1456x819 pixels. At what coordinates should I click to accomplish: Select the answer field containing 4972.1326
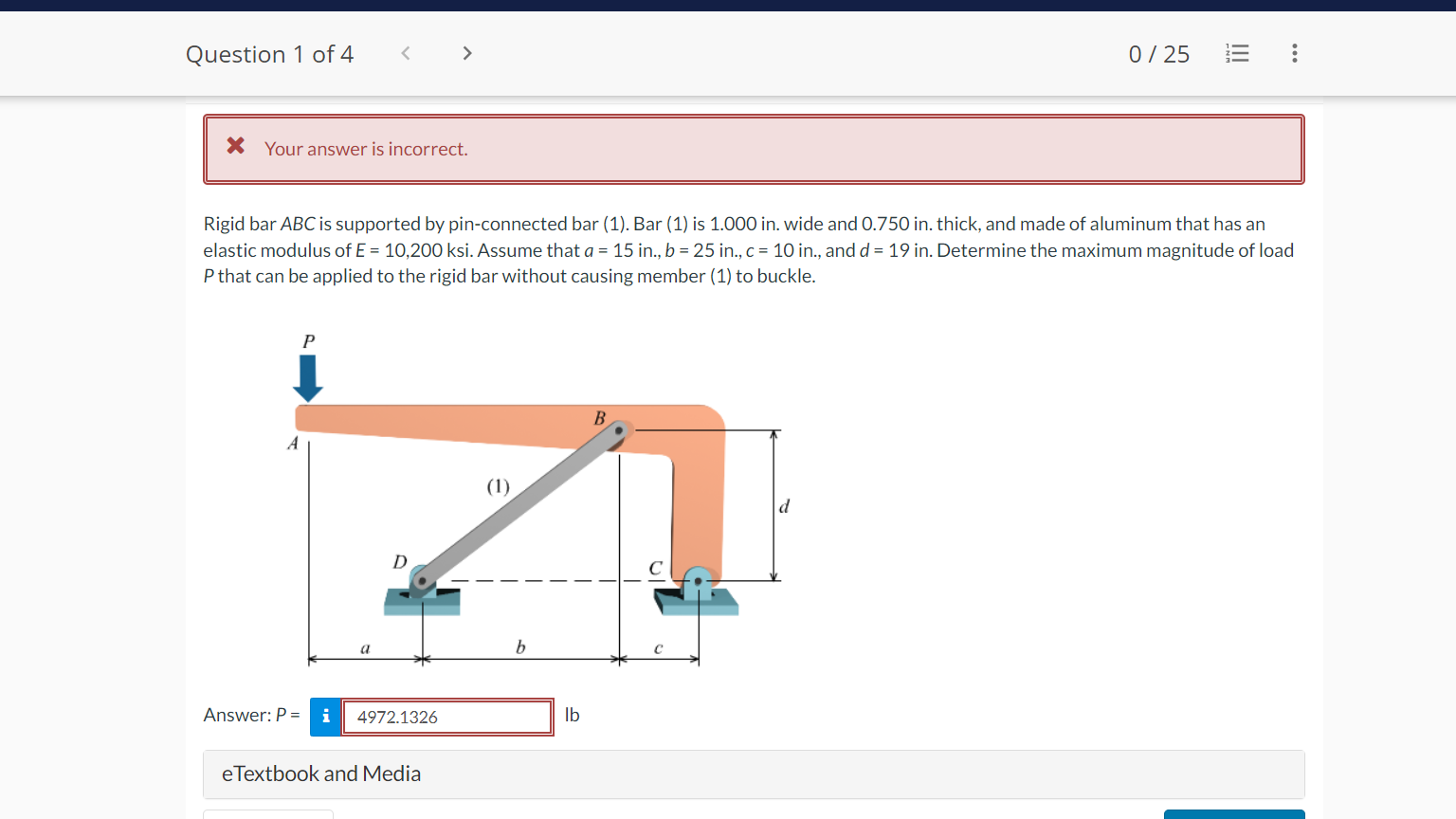446,717
